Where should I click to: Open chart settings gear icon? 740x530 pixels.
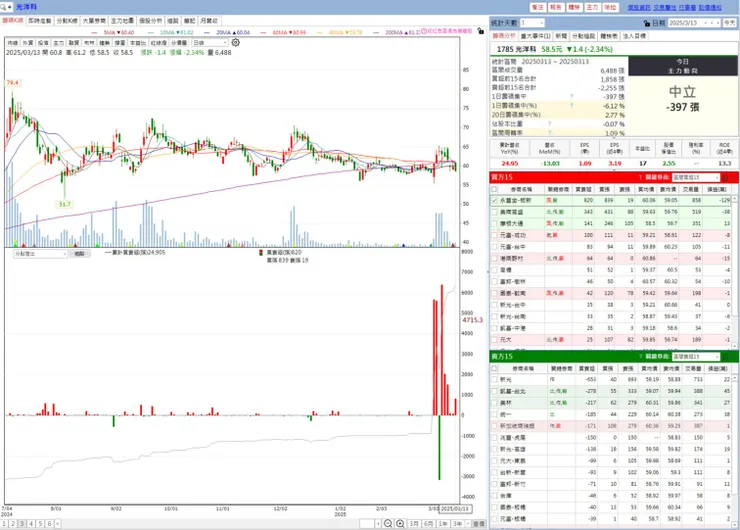tap(235, 42)
